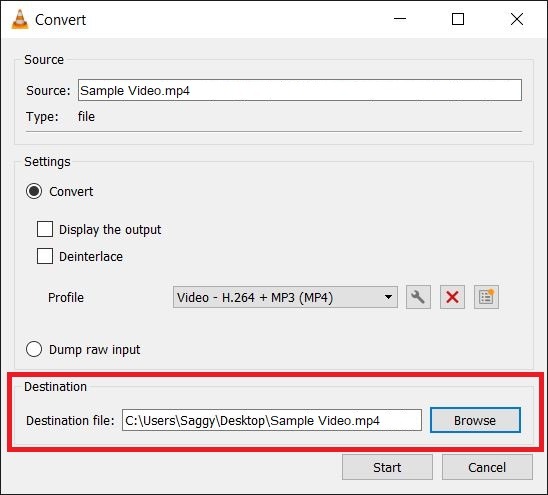Image resolution: width=548 pixels, height=495 pixels.
Task: Click into the Source field
Action: [x=300, y=91]
